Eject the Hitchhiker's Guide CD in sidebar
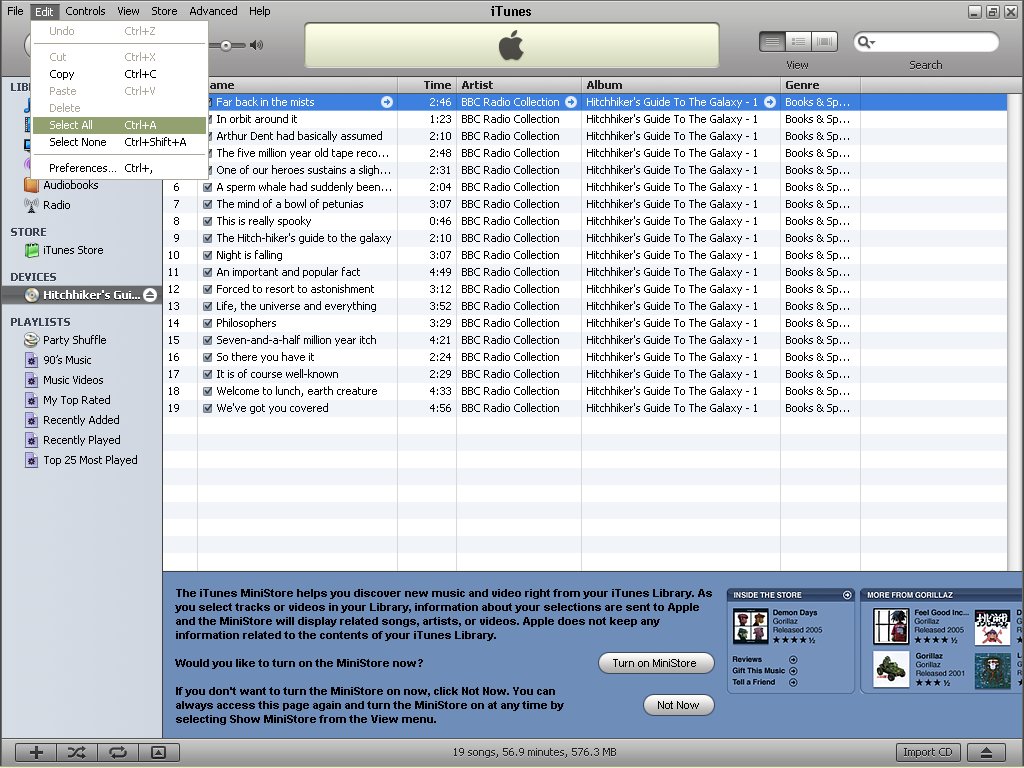This screenshot has width=1024, height=768. (150, 295)
